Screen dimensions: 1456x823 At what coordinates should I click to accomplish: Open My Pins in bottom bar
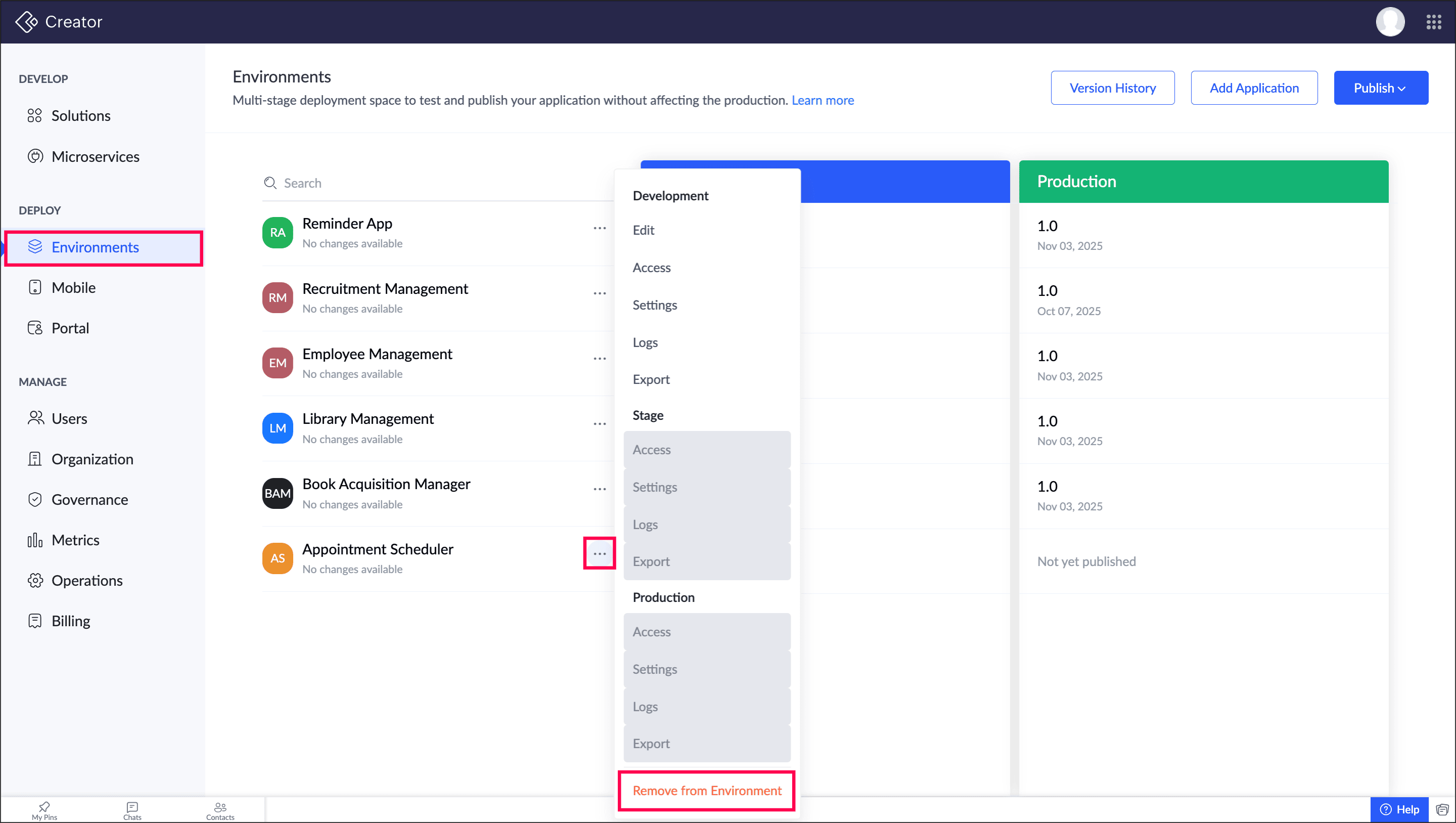pyautogui.click(x=44, y=810)
